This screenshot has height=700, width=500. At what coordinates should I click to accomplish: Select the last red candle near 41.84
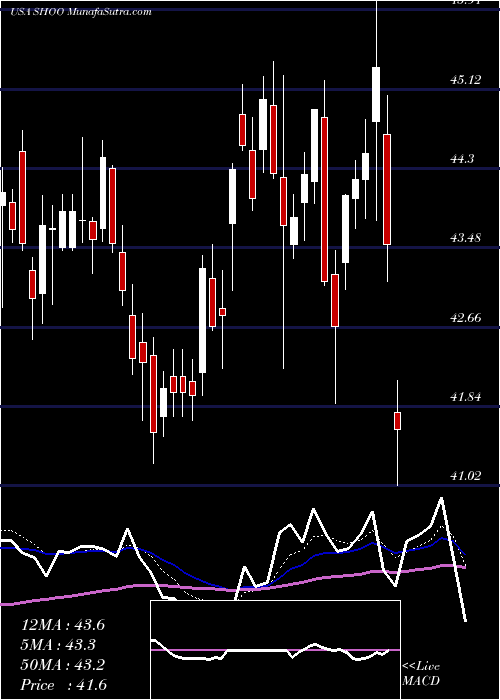397,421
